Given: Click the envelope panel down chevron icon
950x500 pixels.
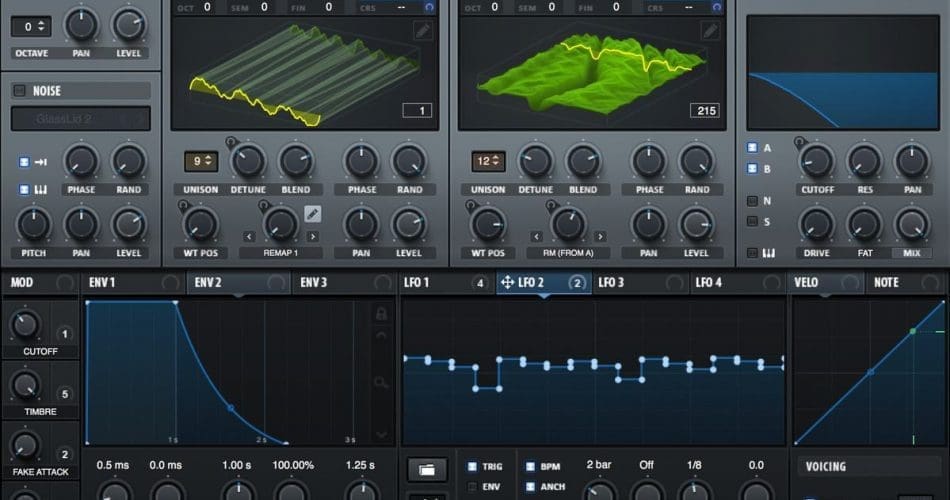Looking at the screenshot, I should [x=381, y=435].
